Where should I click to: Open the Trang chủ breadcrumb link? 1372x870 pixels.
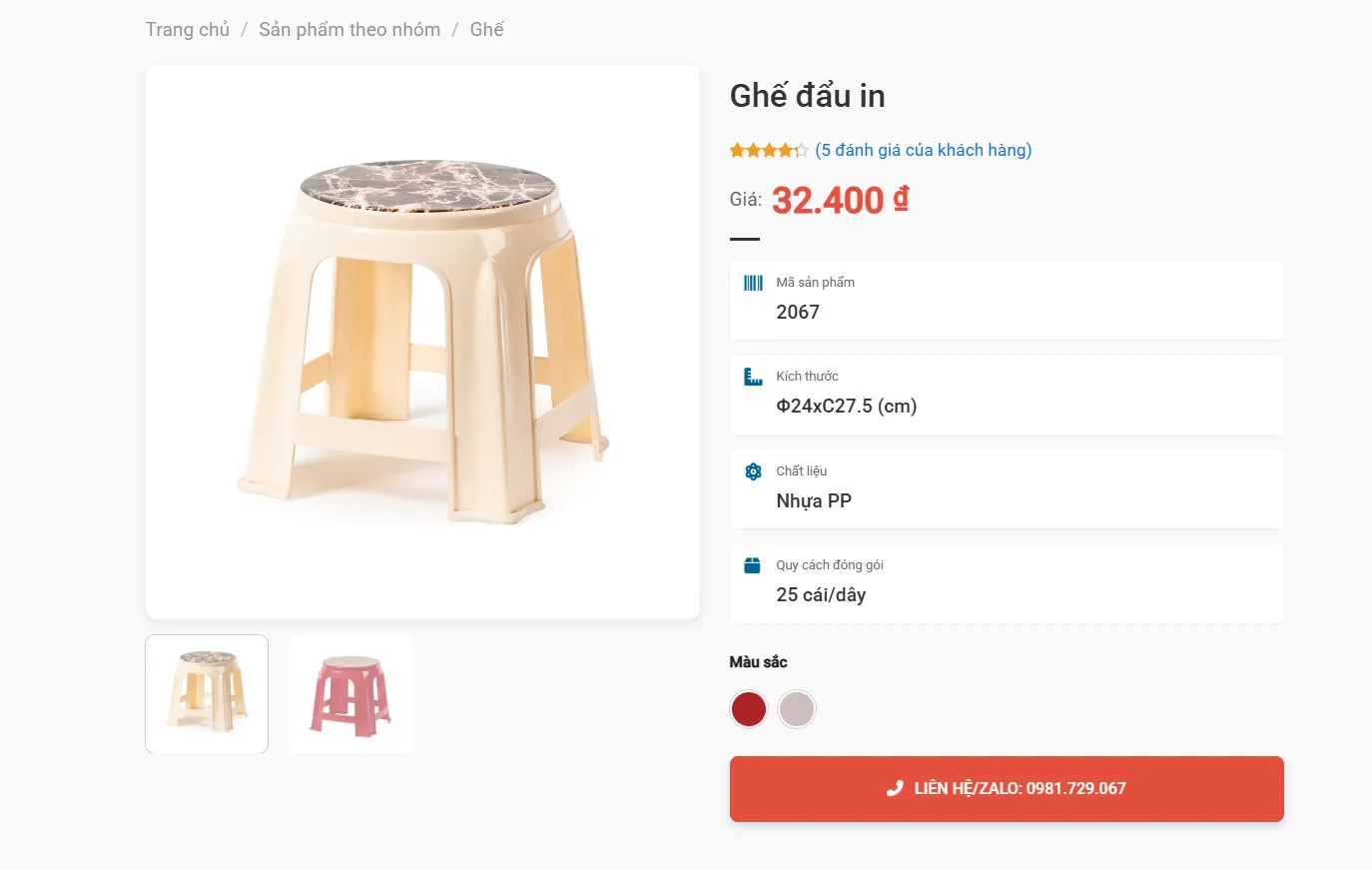188,29
